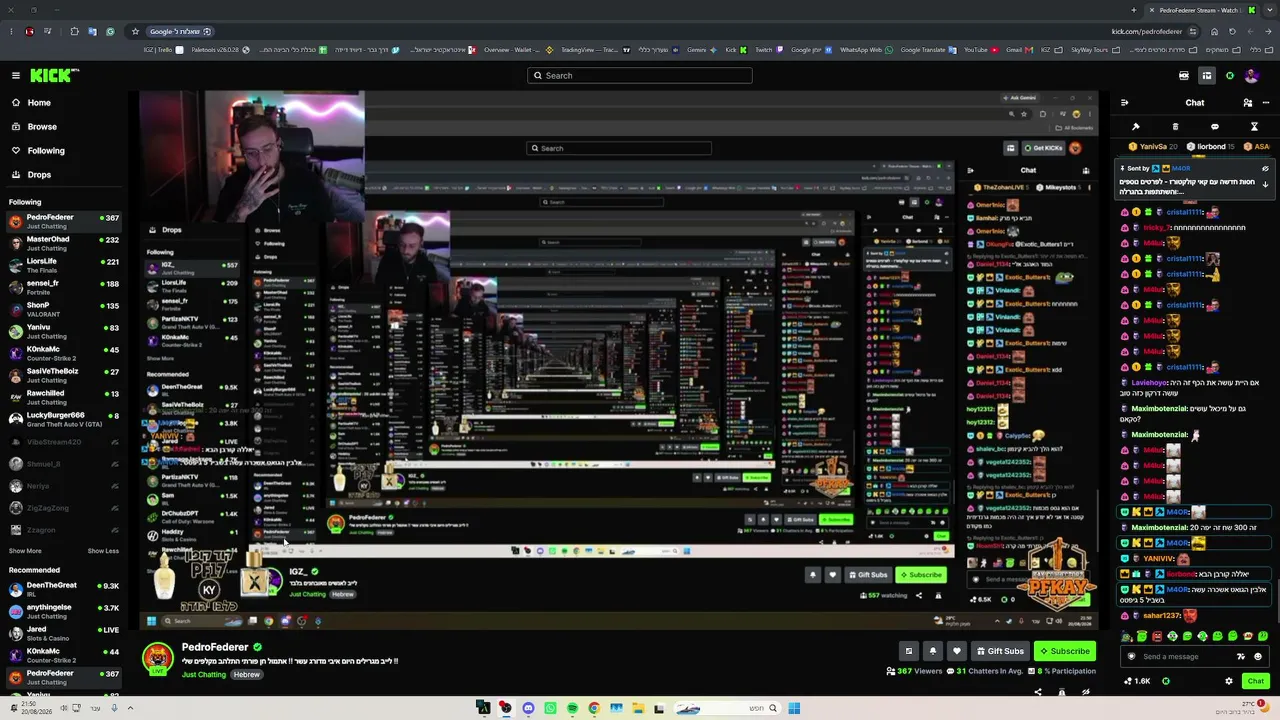The image size is (1280, 720).
Task: Click the Send a message input field
Action: [x=1195, y=657]
